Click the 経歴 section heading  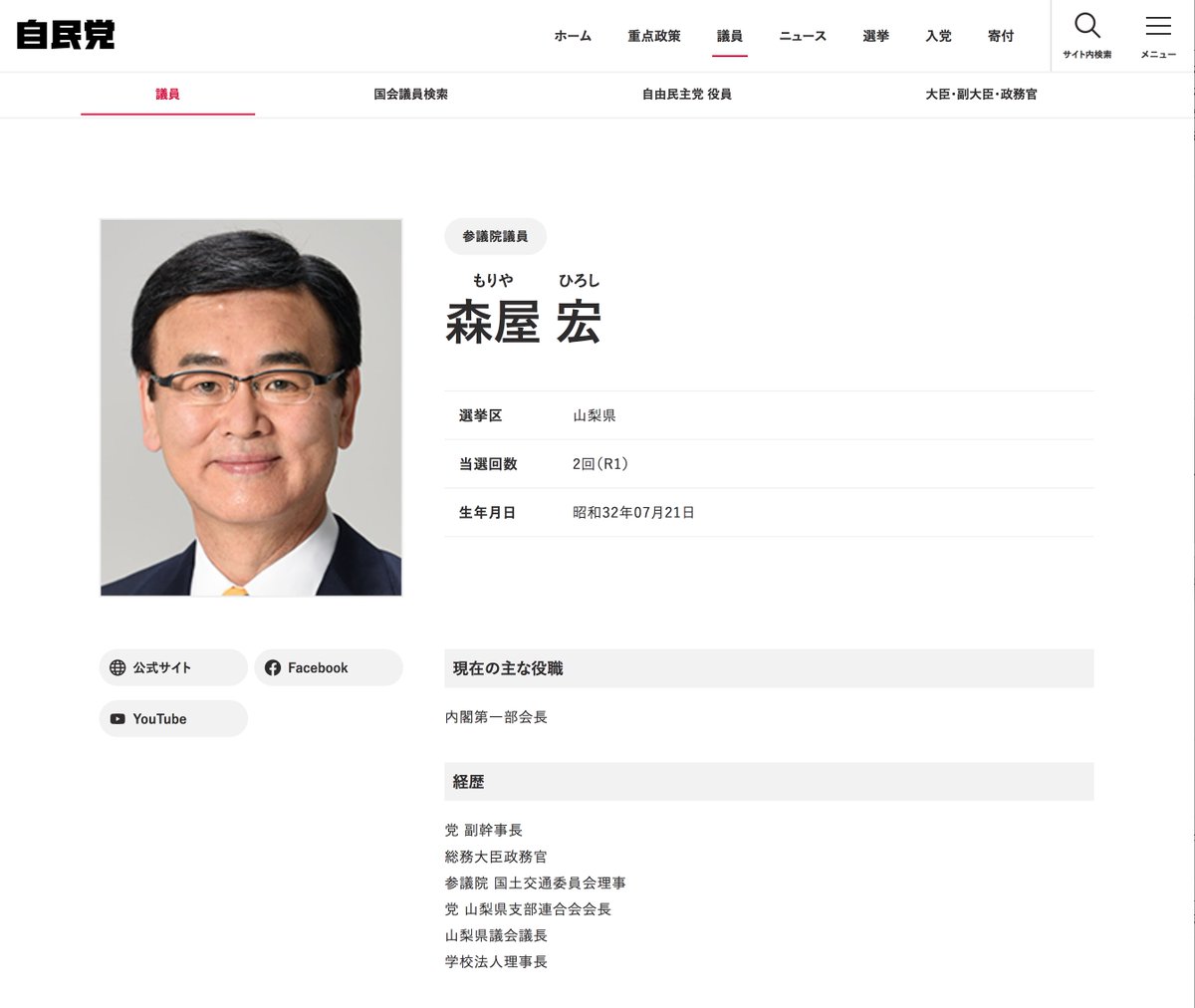point(769,782)
